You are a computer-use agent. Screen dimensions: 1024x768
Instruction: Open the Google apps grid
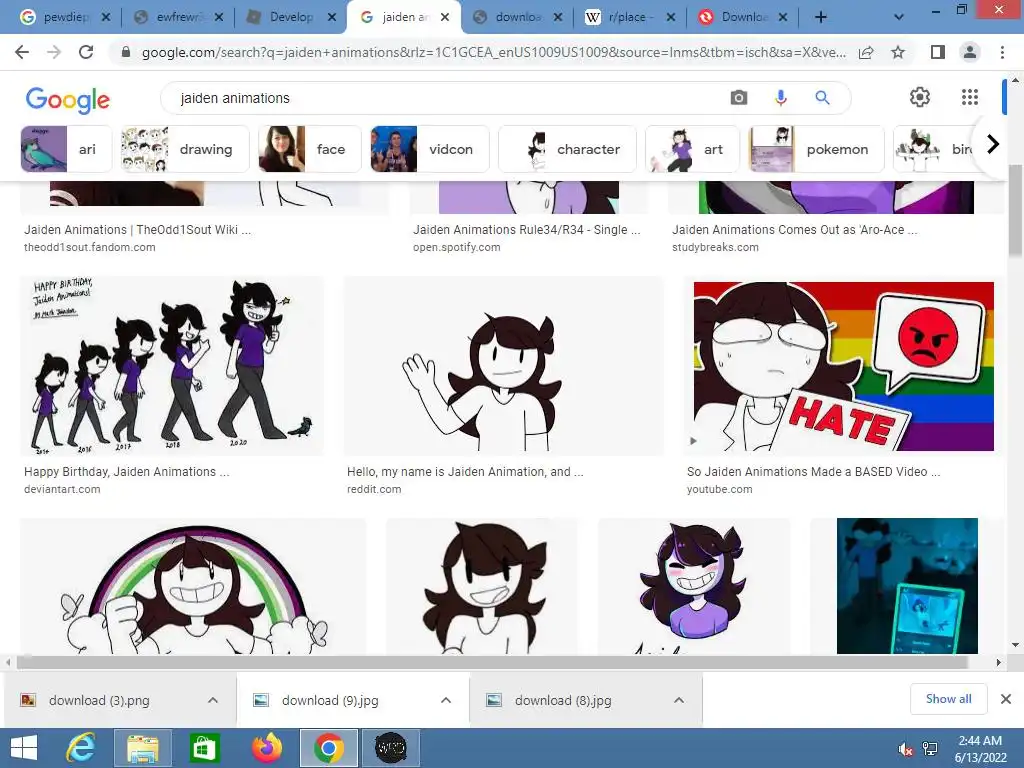[x=970, y=97]
